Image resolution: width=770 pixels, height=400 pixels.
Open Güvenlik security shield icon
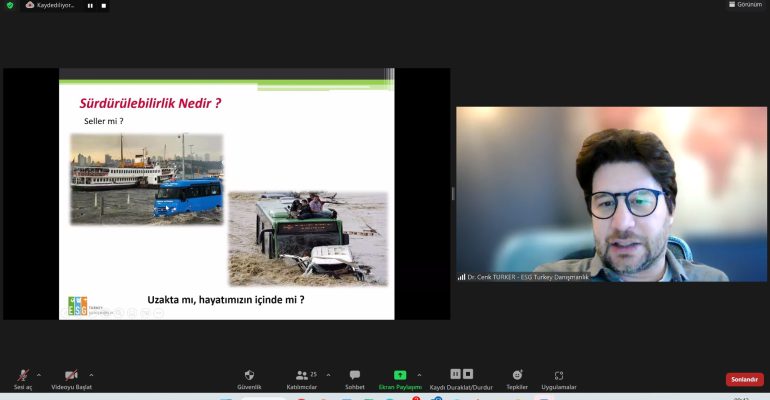coord(249,376)
